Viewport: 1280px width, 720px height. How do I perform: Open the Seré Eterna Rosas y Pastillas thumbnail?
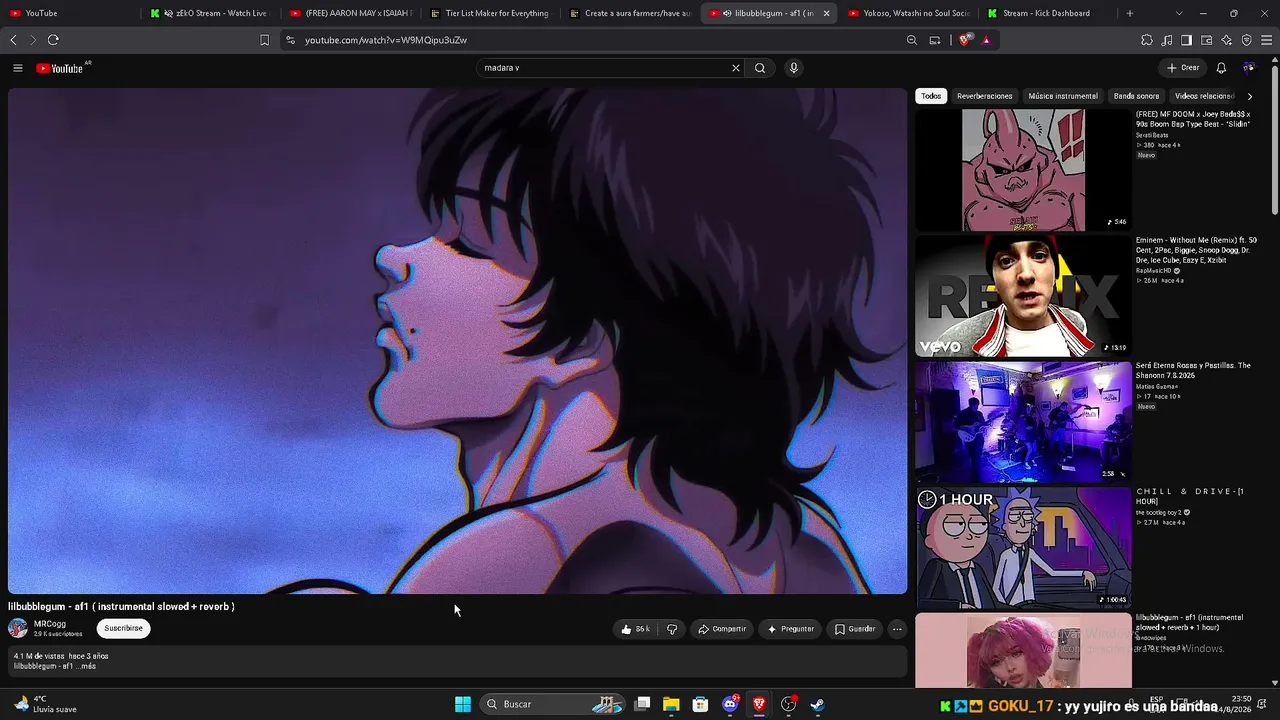pos(1023,422)
